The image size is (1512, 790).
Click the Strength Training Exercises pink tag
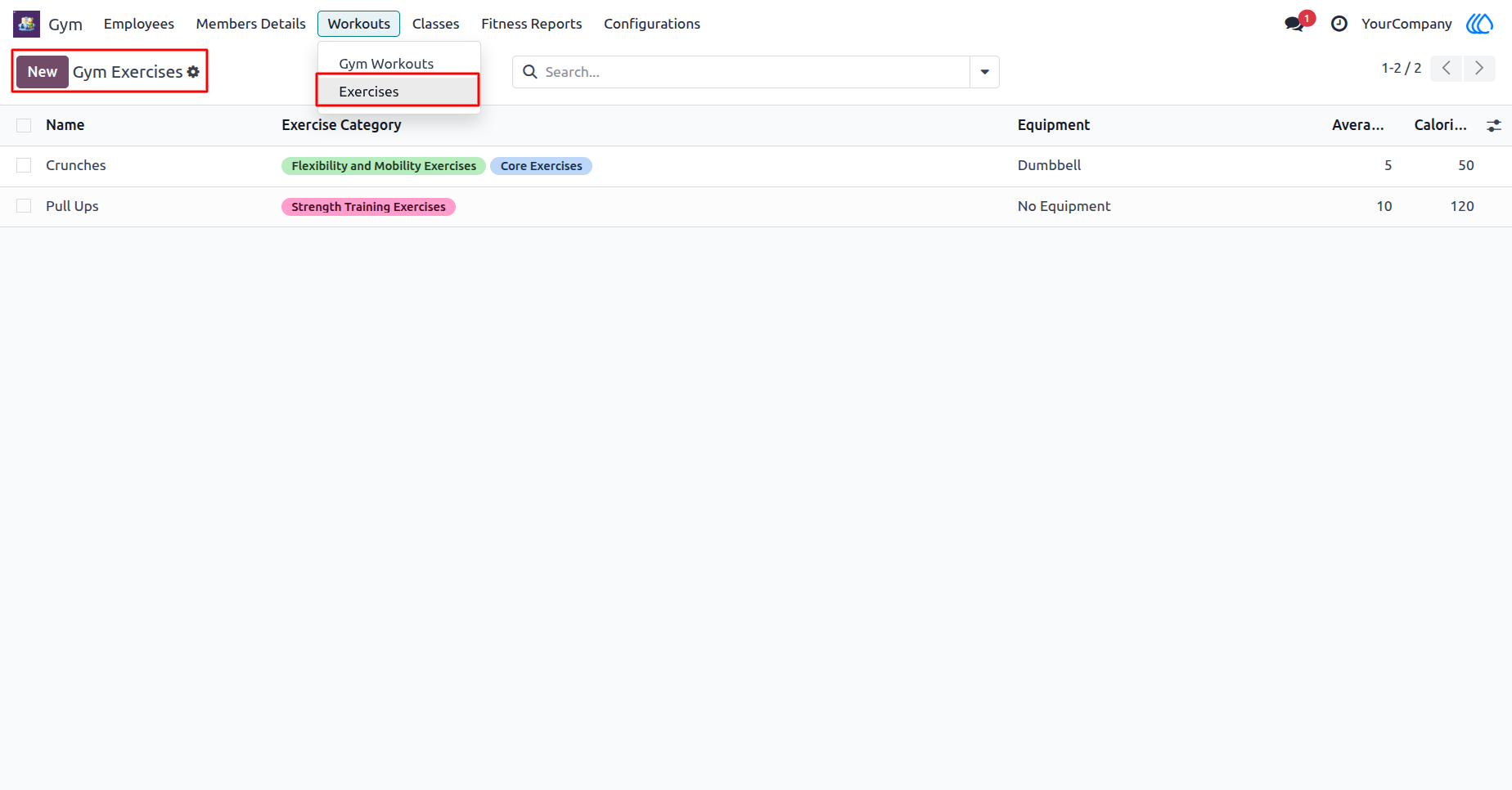[369, 207]
